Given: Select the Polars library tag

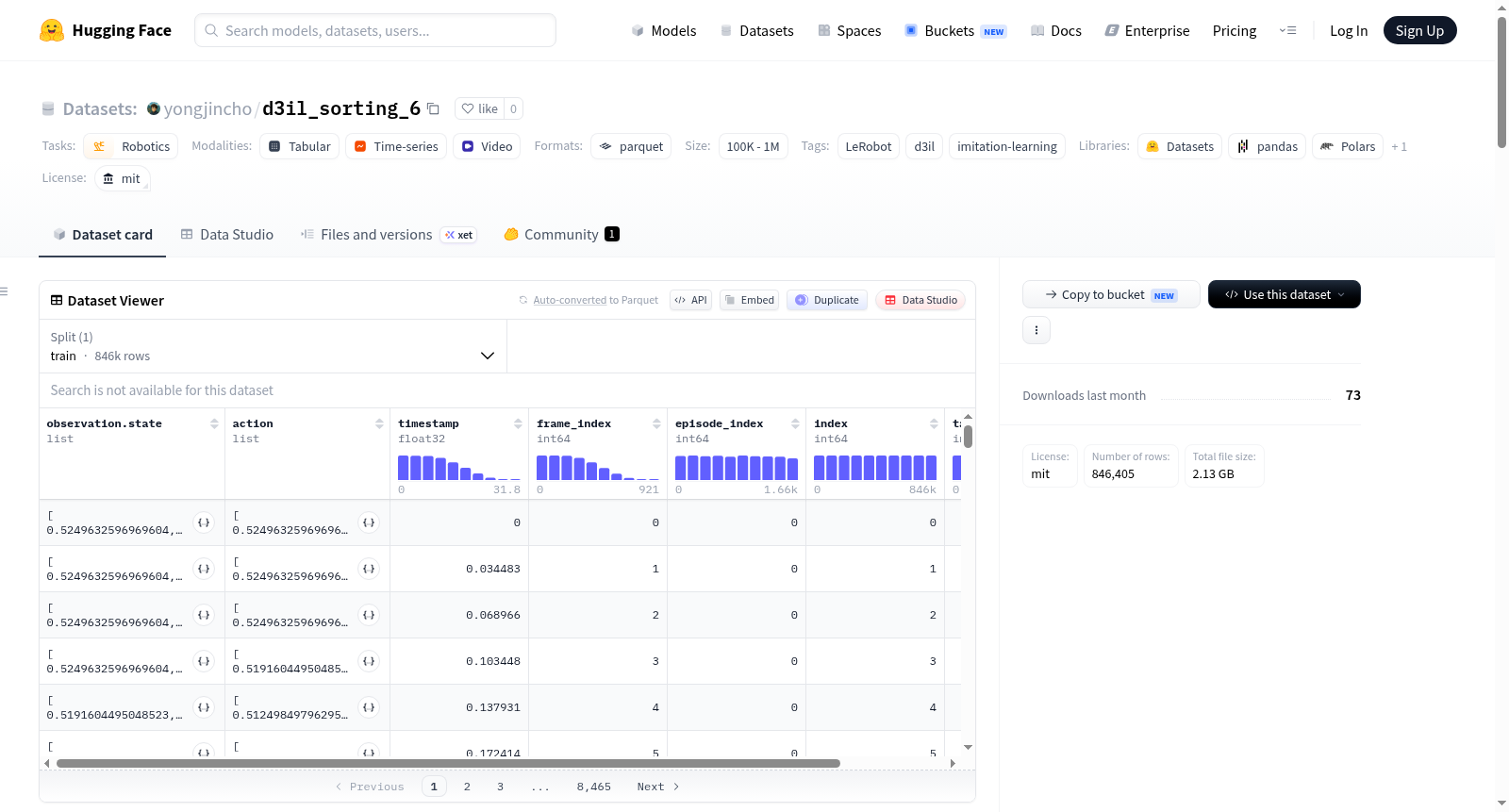Looking at the screenshot, I should 1349,146.
